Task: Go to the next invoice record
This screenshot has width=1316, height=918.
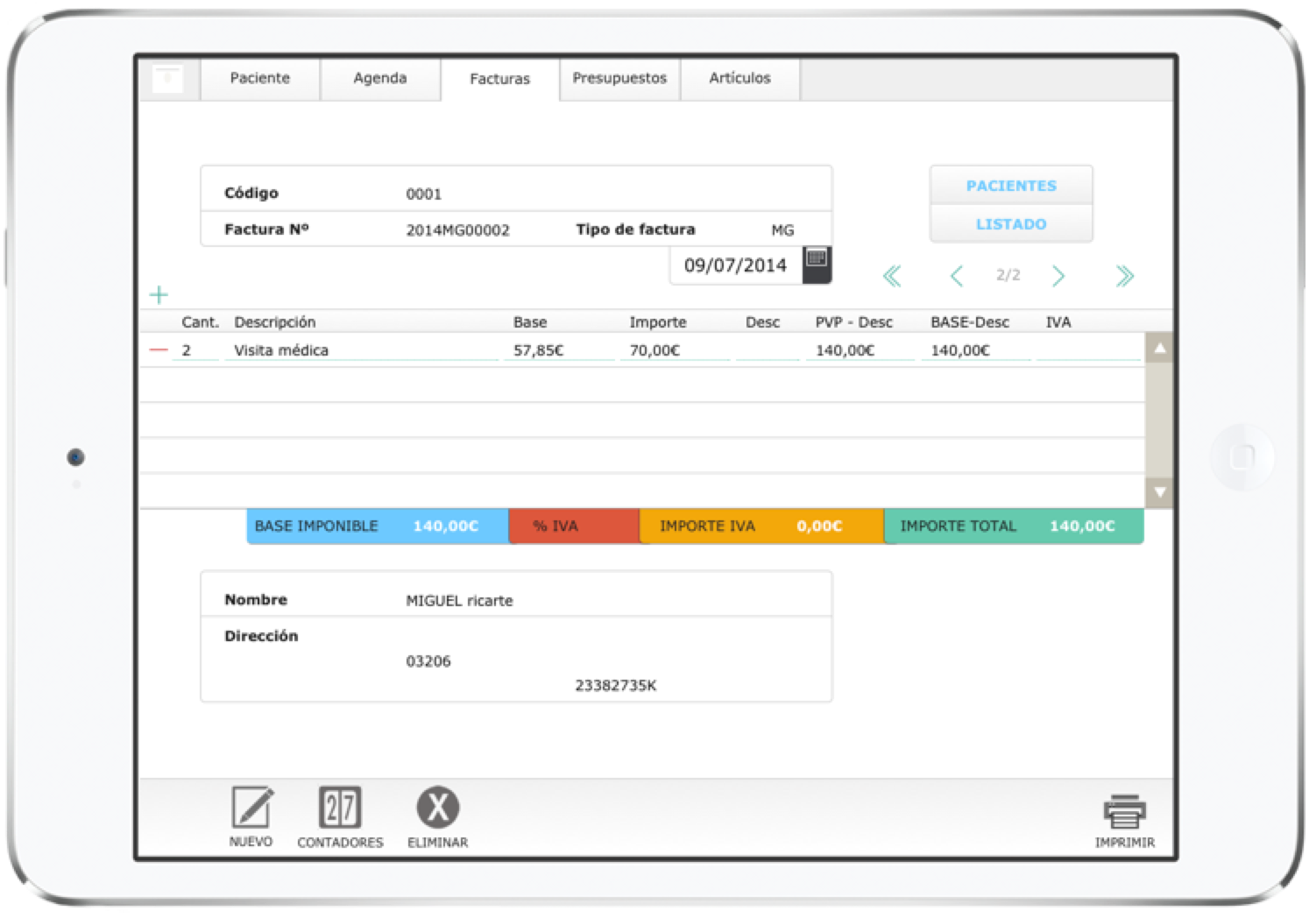Action: [x=1058, y=277]
